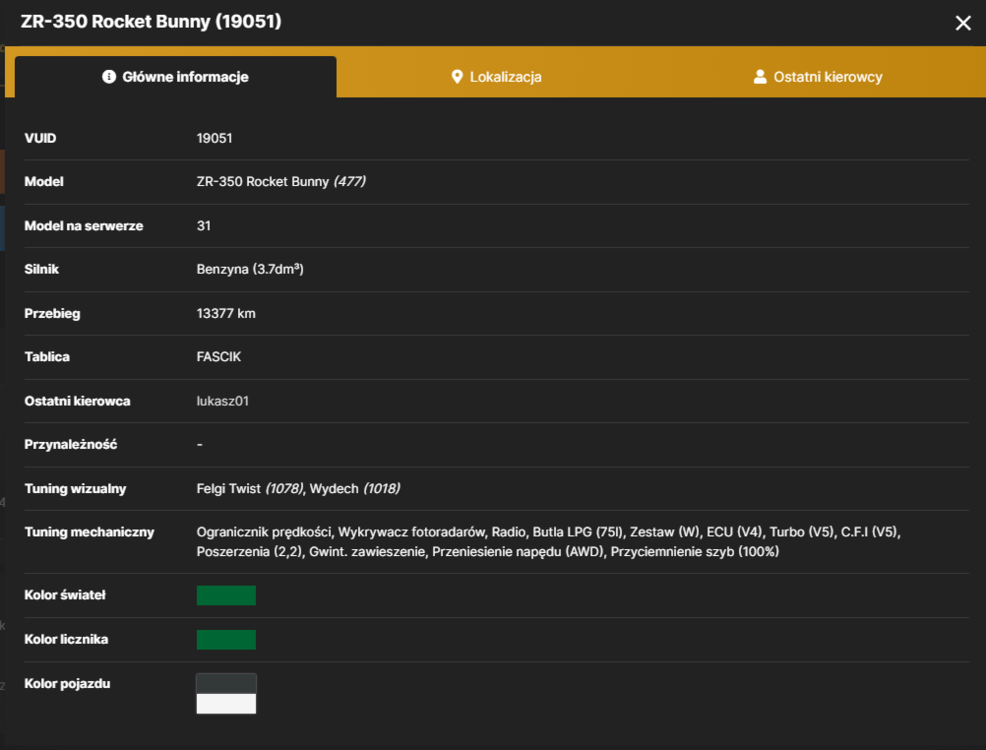Click the mileage value 13377 km

coord(226,313)
